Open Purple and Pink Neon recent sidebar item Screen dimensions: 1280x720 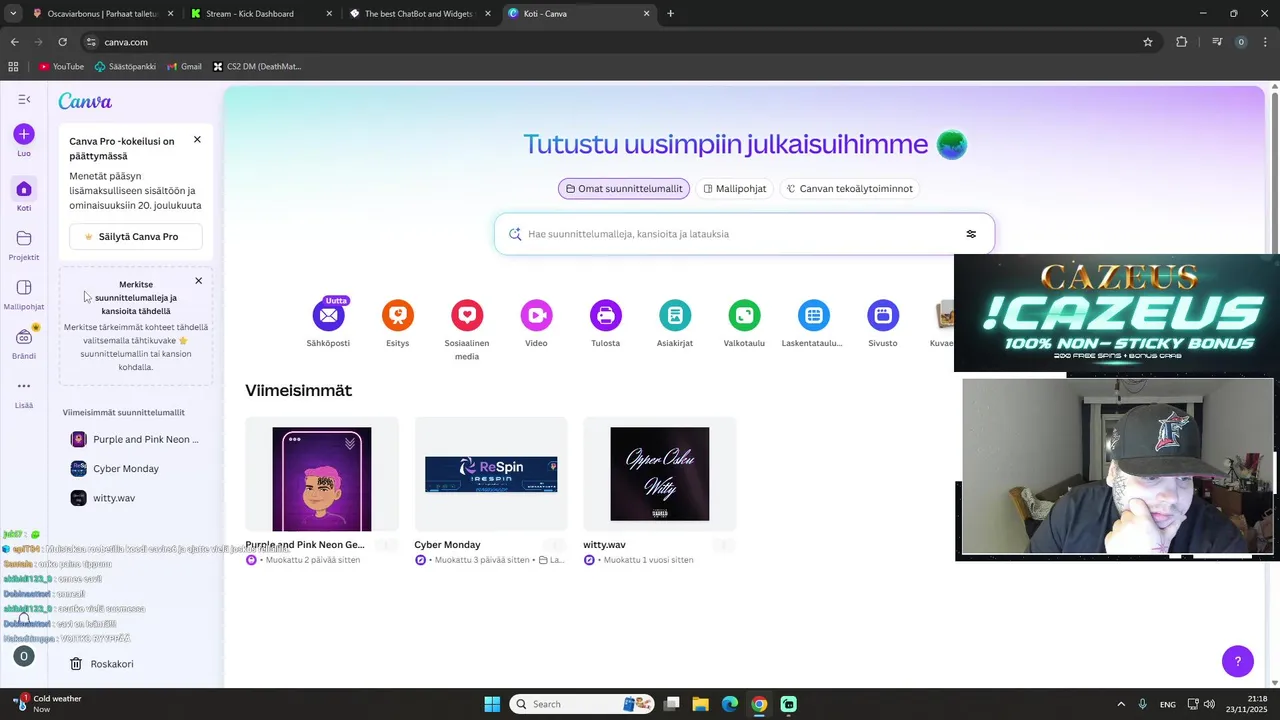pos(135,439)
